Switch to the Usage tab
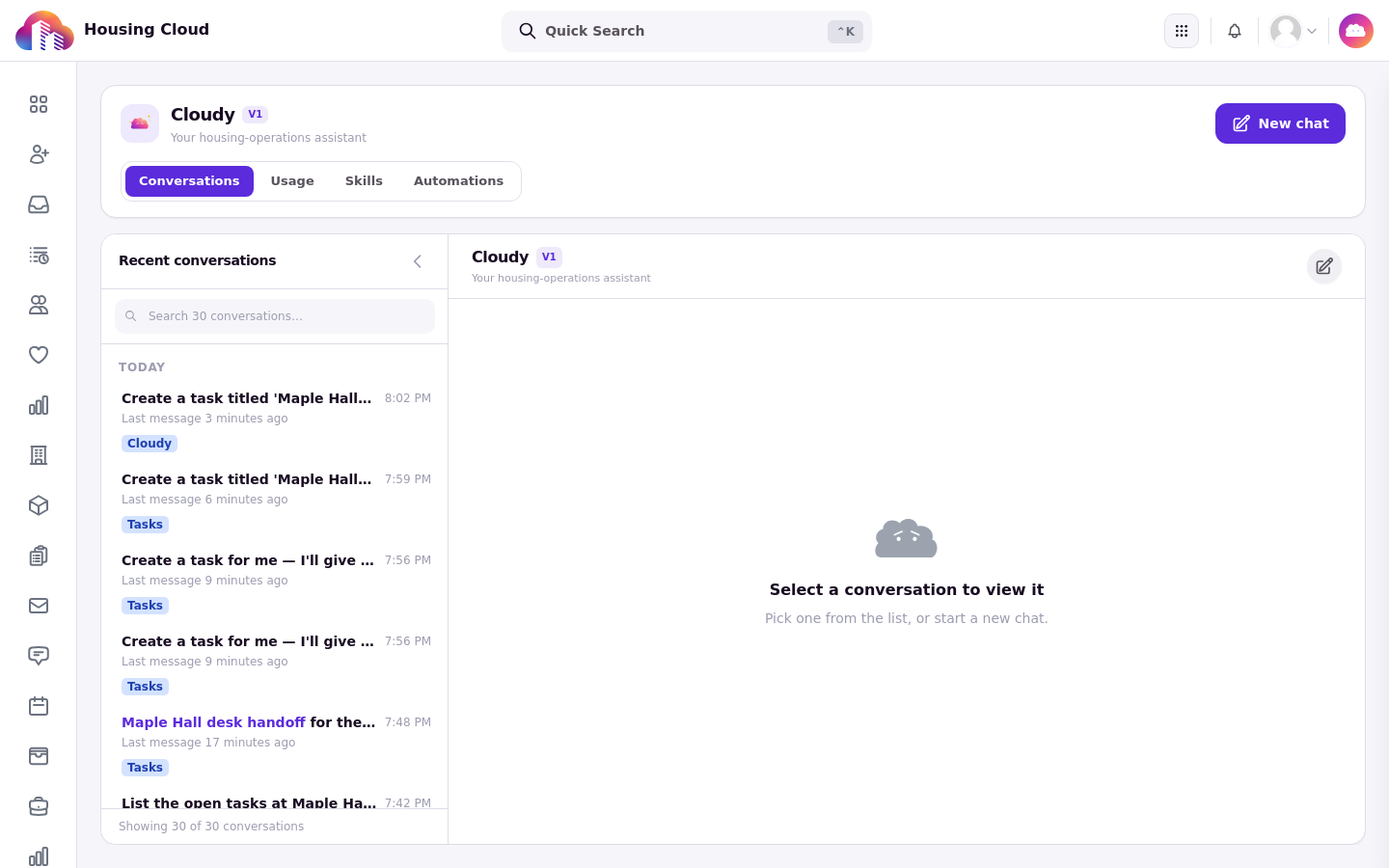This screenshot has width=1389, height=868. point(292,181)
